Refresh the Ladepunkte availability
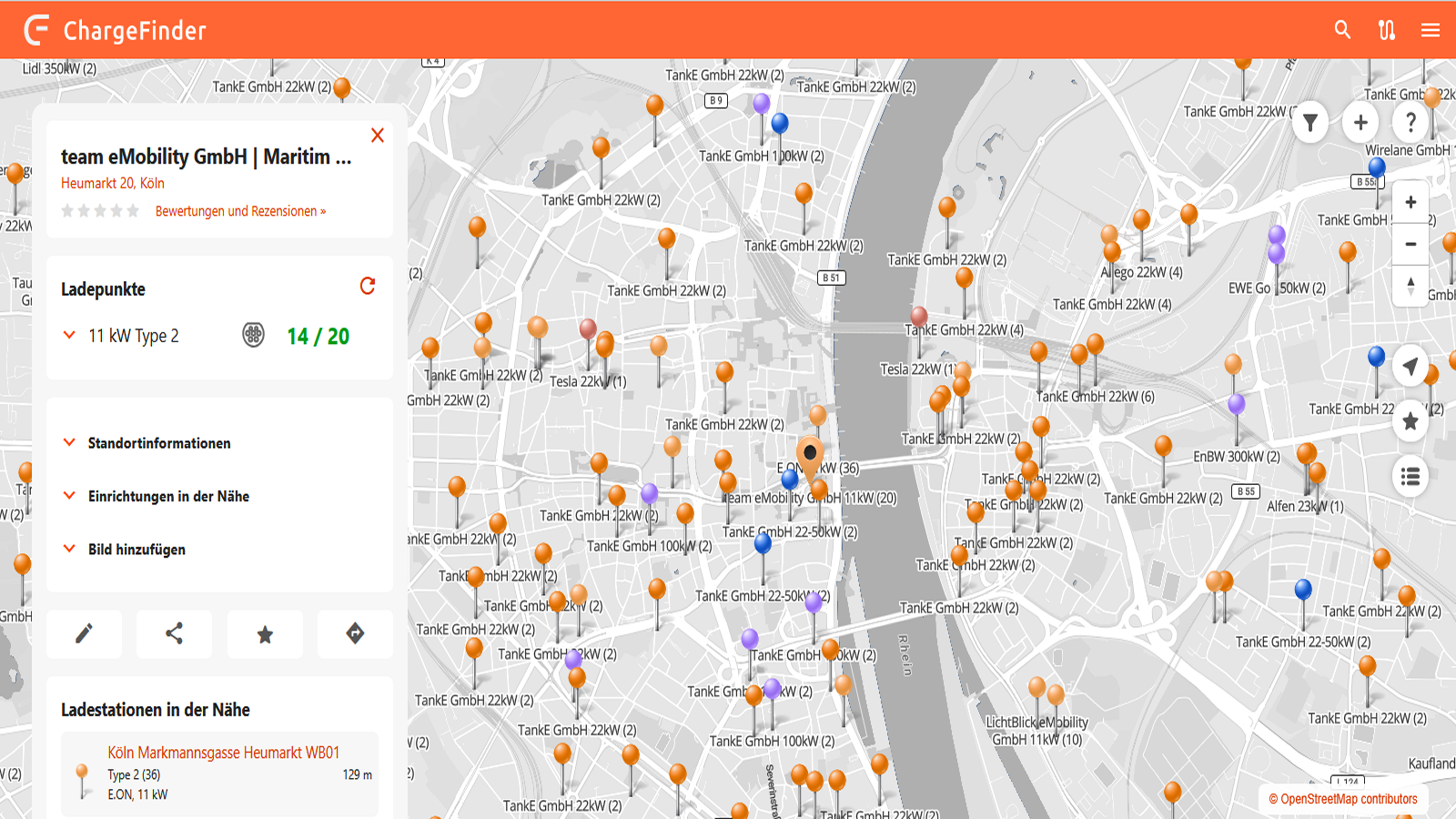Screen dimensions: 1456x819 pyautogui.click(x=368, y=286)
